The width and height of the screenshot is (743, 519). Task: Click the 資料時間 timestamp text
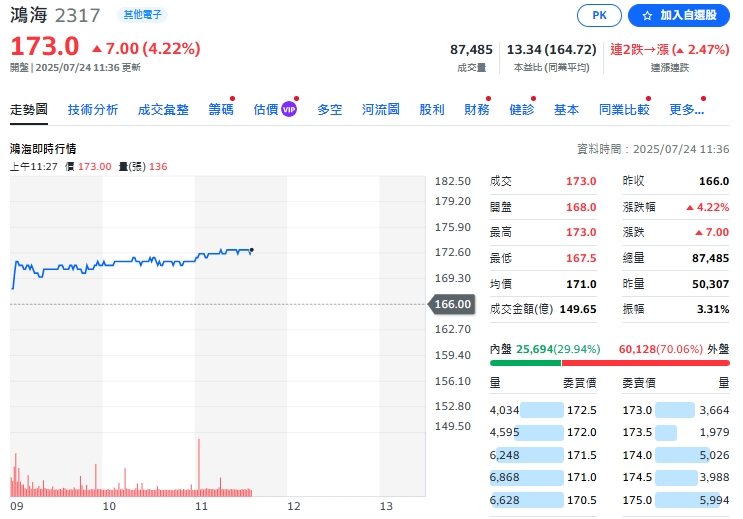click(653, 149)
